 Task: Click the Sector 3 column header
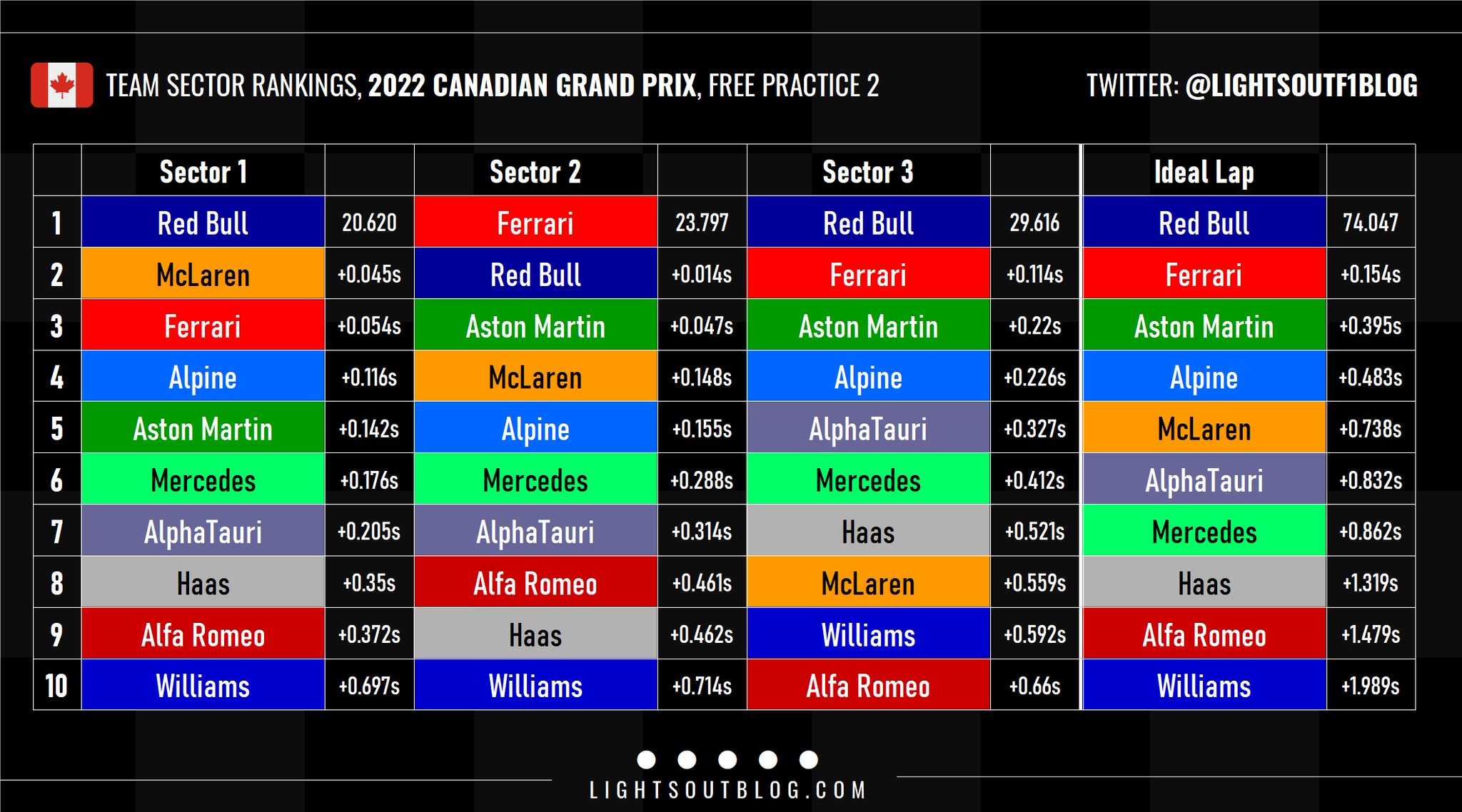[x=868, y=171]
